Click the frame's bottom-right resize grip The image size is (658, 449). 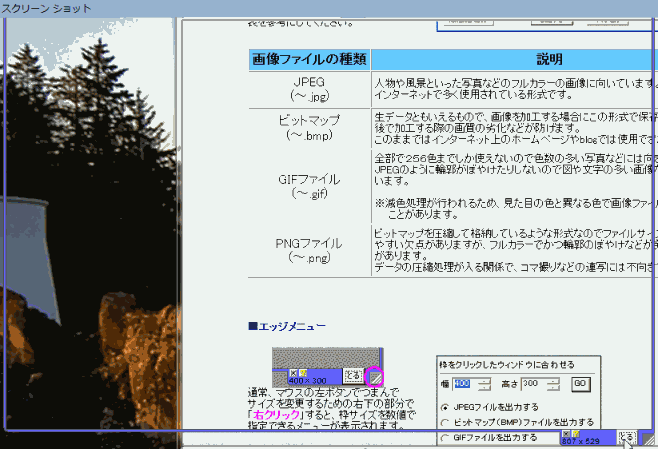coord(650,439)
